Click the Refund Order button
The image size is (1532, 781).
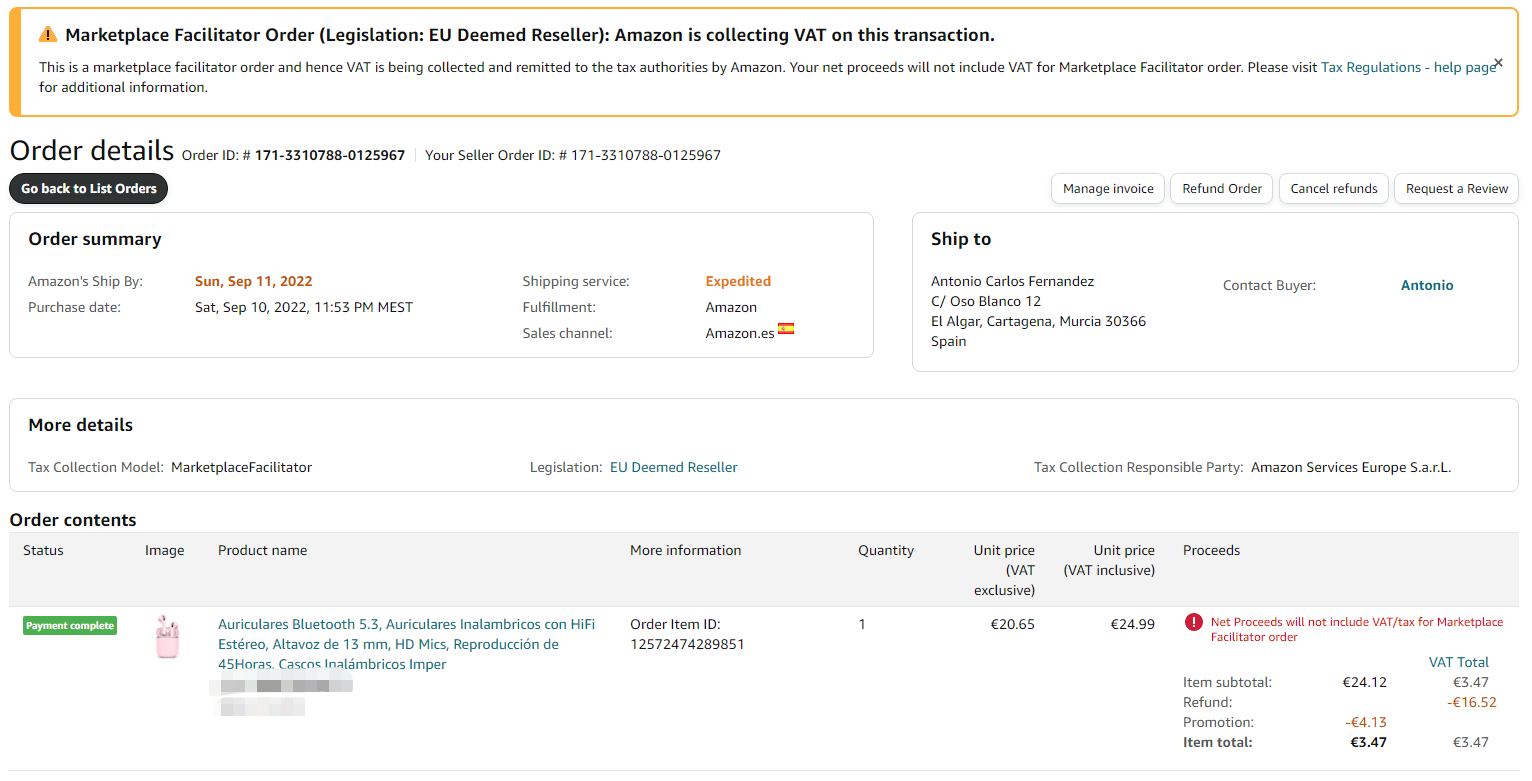[x=1221, y=188]
